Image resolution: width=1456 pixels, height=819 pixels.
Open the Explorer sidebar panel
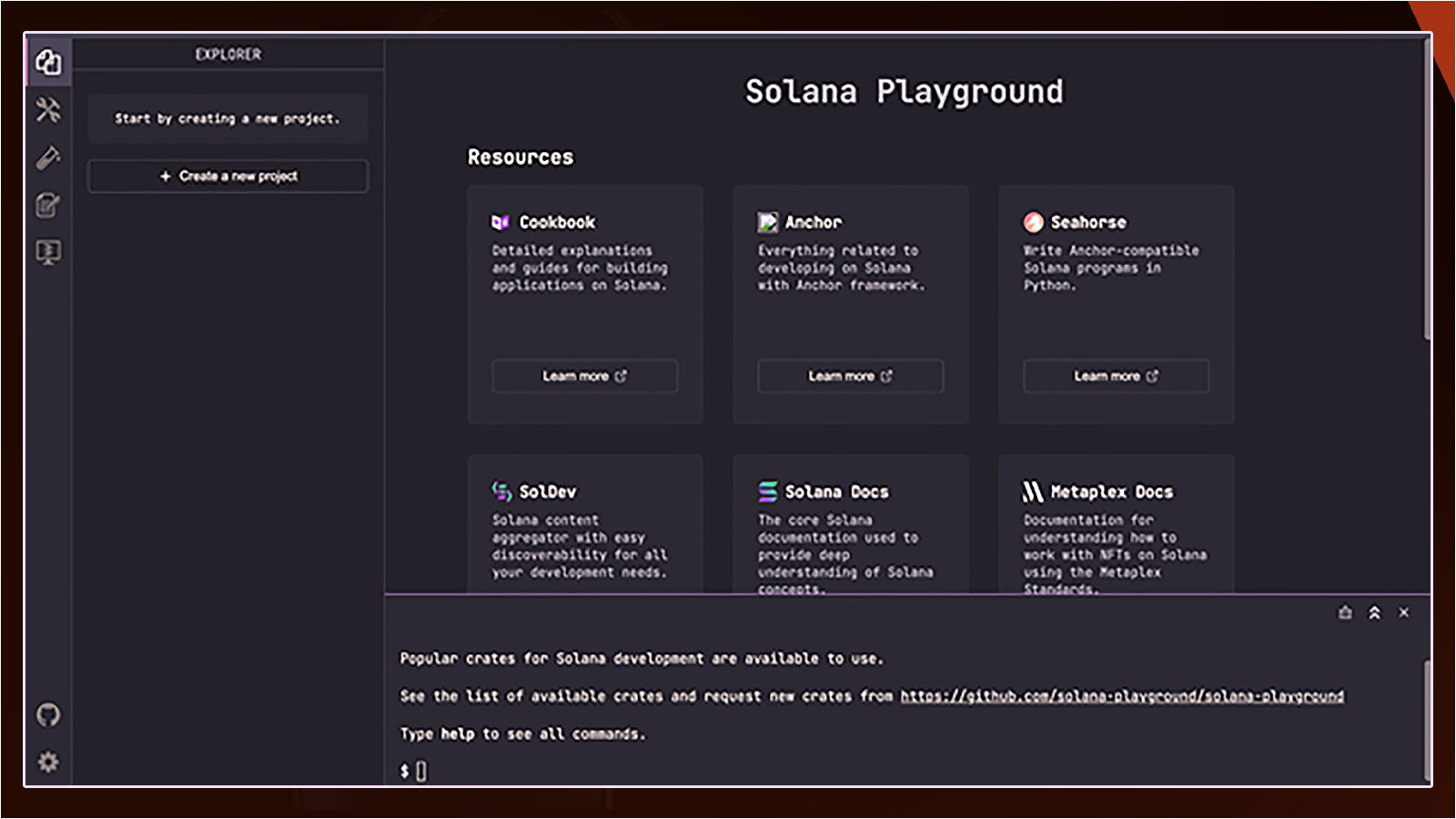point(49,62)
